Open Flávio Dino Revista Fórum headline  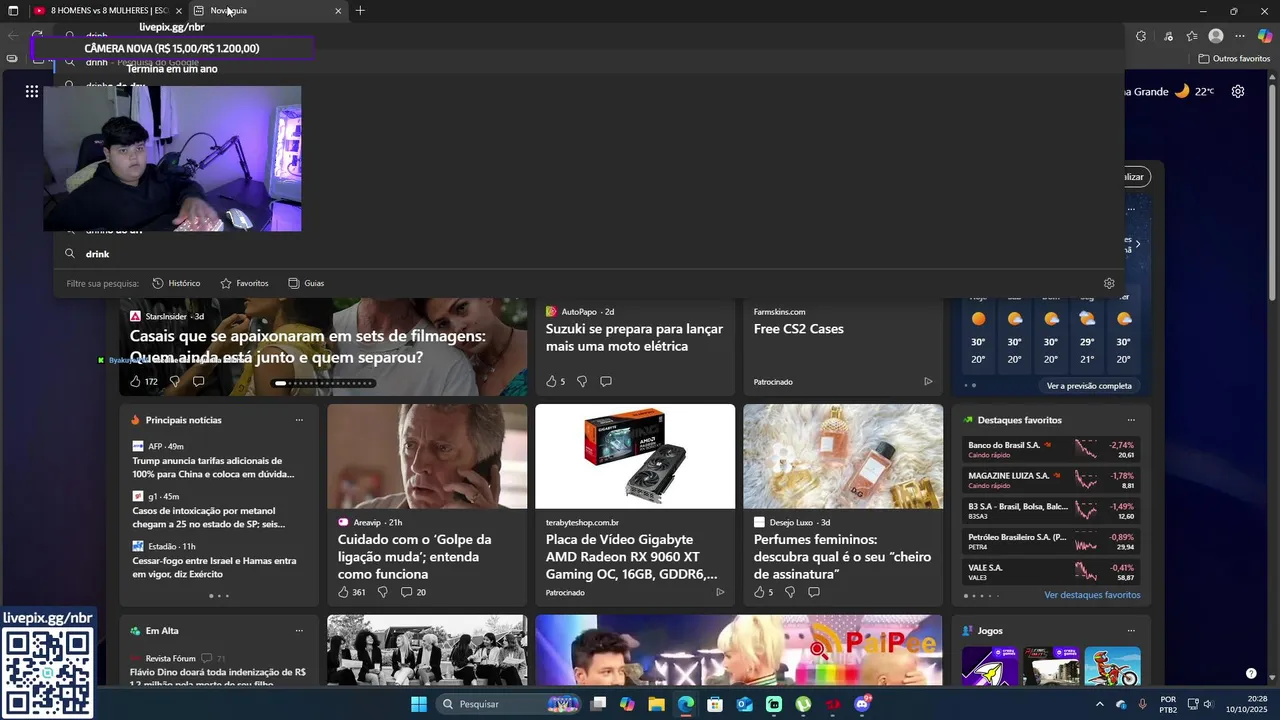tap(218, 677)
